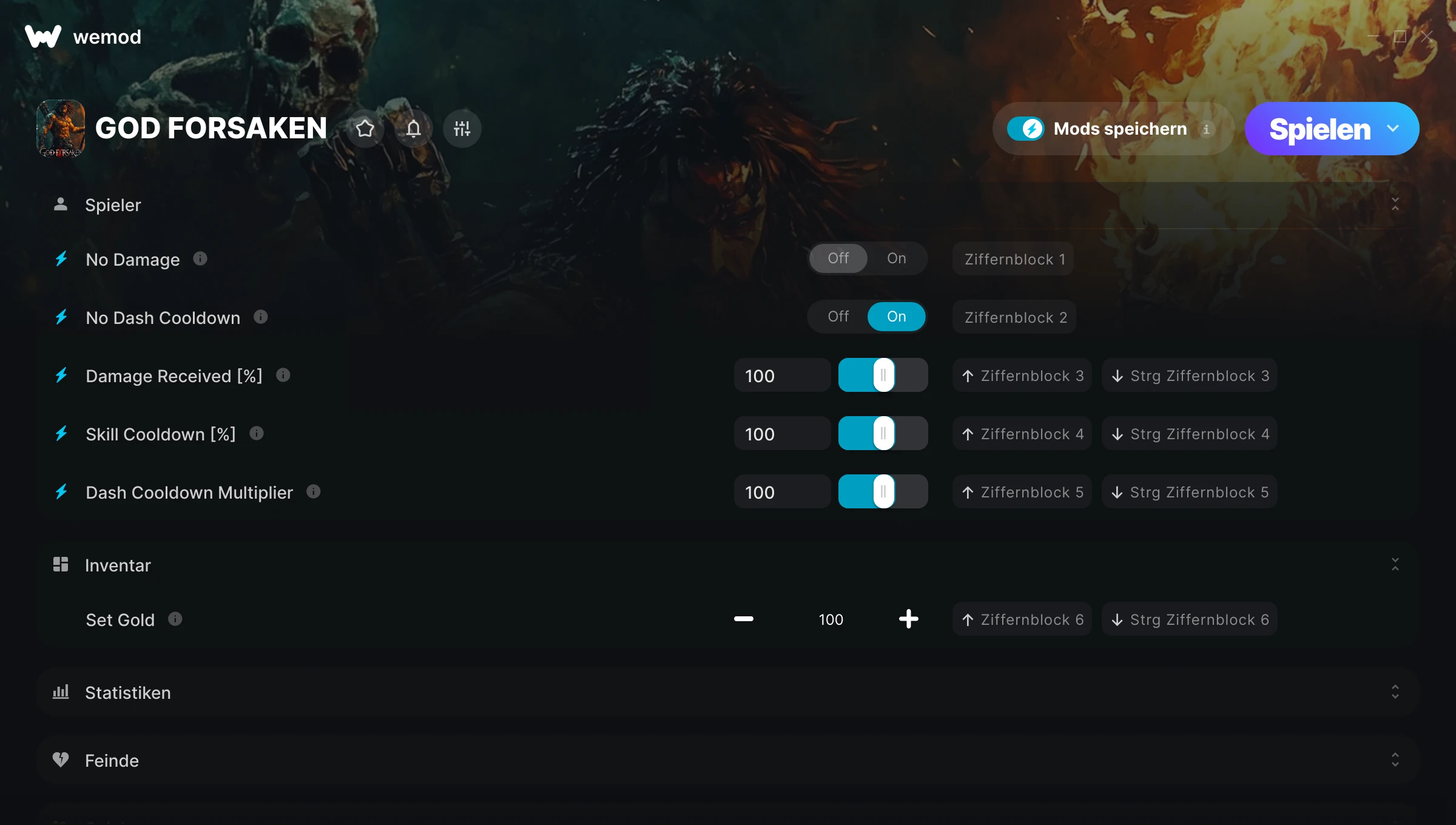Expand the Statistiken section
The image size is (1456, 825).
coord(1395,693)
